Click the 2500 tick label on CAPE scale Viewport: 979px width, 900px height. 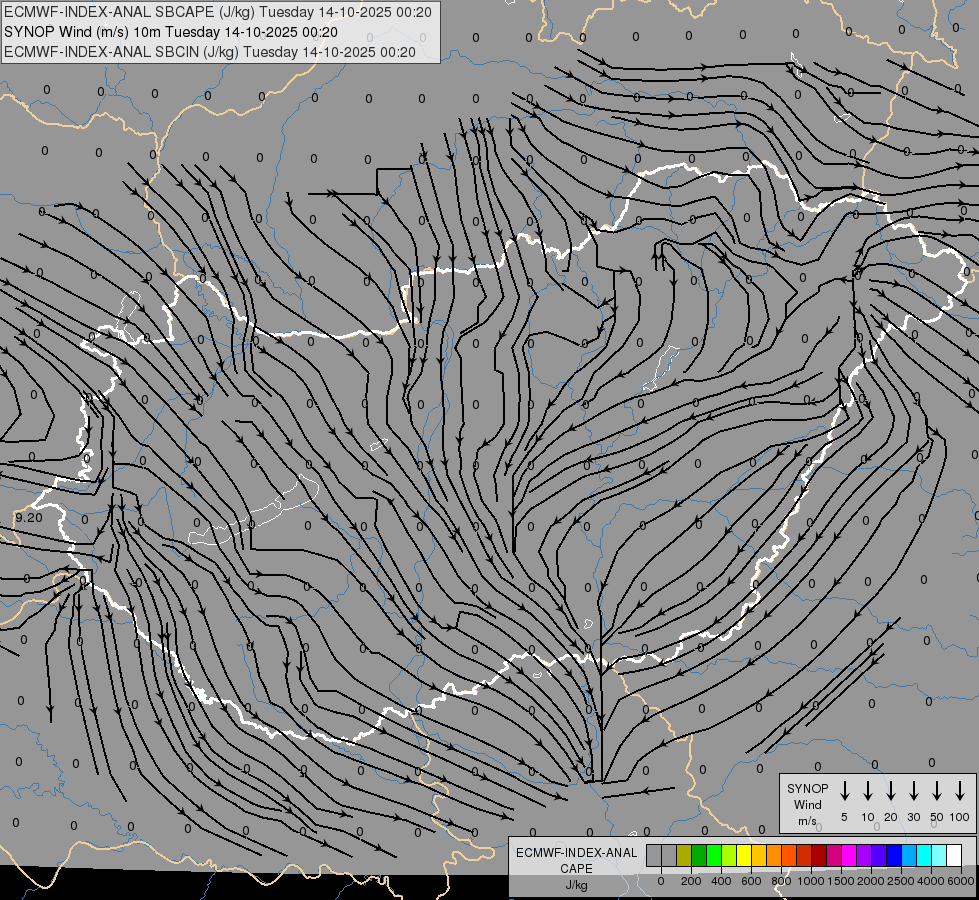(x=900, y=881)
